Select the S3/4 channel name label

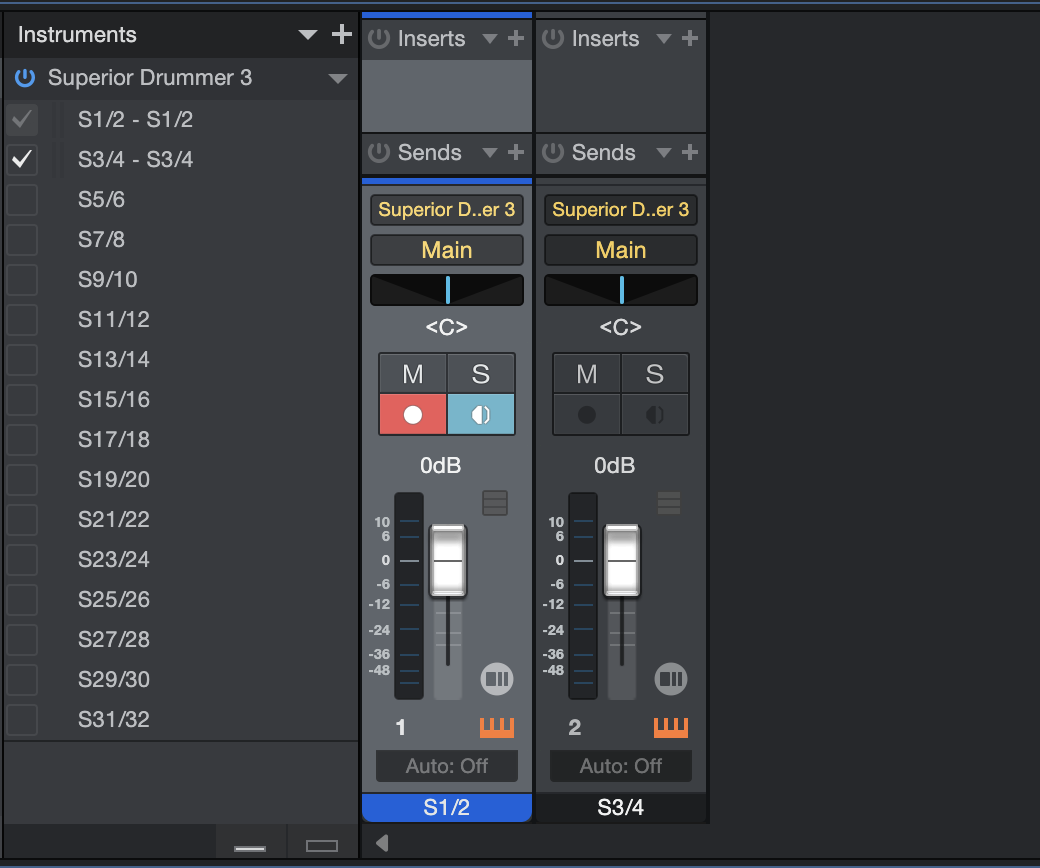coord(620,808)
